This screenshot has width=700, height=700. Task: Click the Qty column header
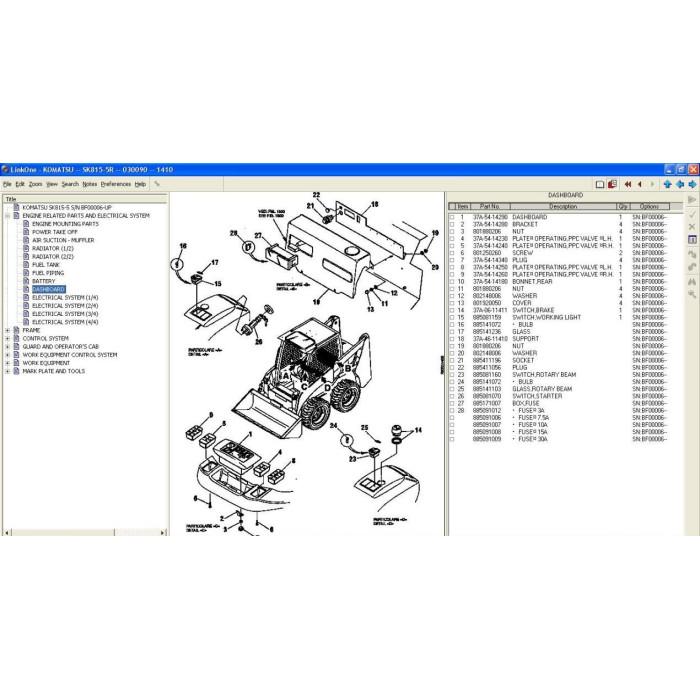click(623, 206)
